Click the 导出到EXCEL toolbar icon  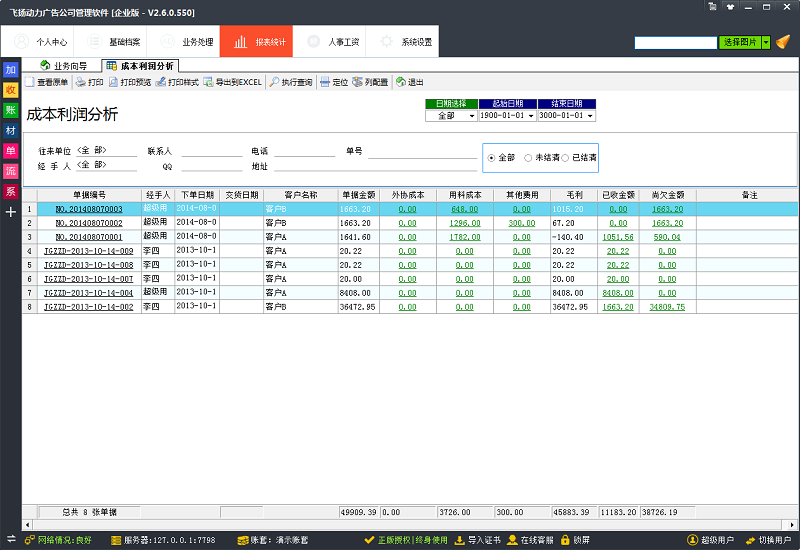pyautogui.click(x=208, y=82)
